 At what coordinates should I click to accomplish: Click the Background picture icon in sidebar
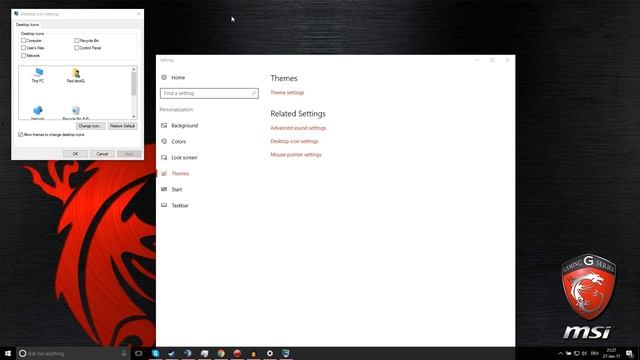point(164,125)
